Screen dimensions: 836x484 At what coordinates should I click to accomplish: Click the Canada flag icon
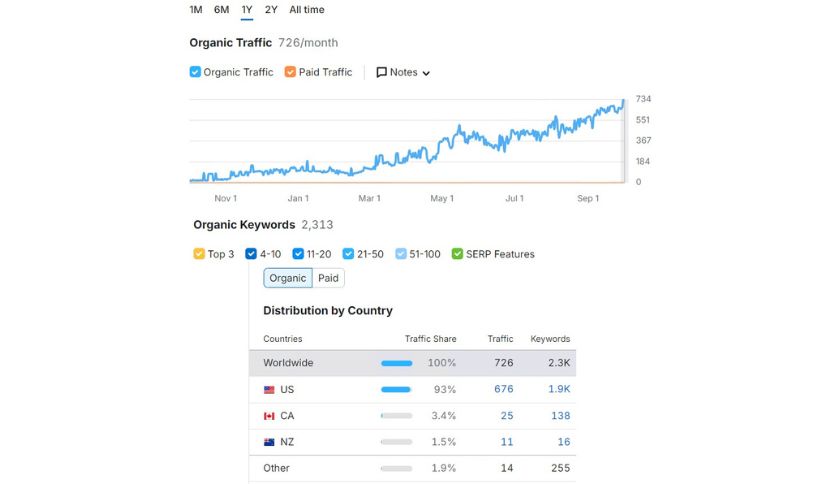point(269,415)
